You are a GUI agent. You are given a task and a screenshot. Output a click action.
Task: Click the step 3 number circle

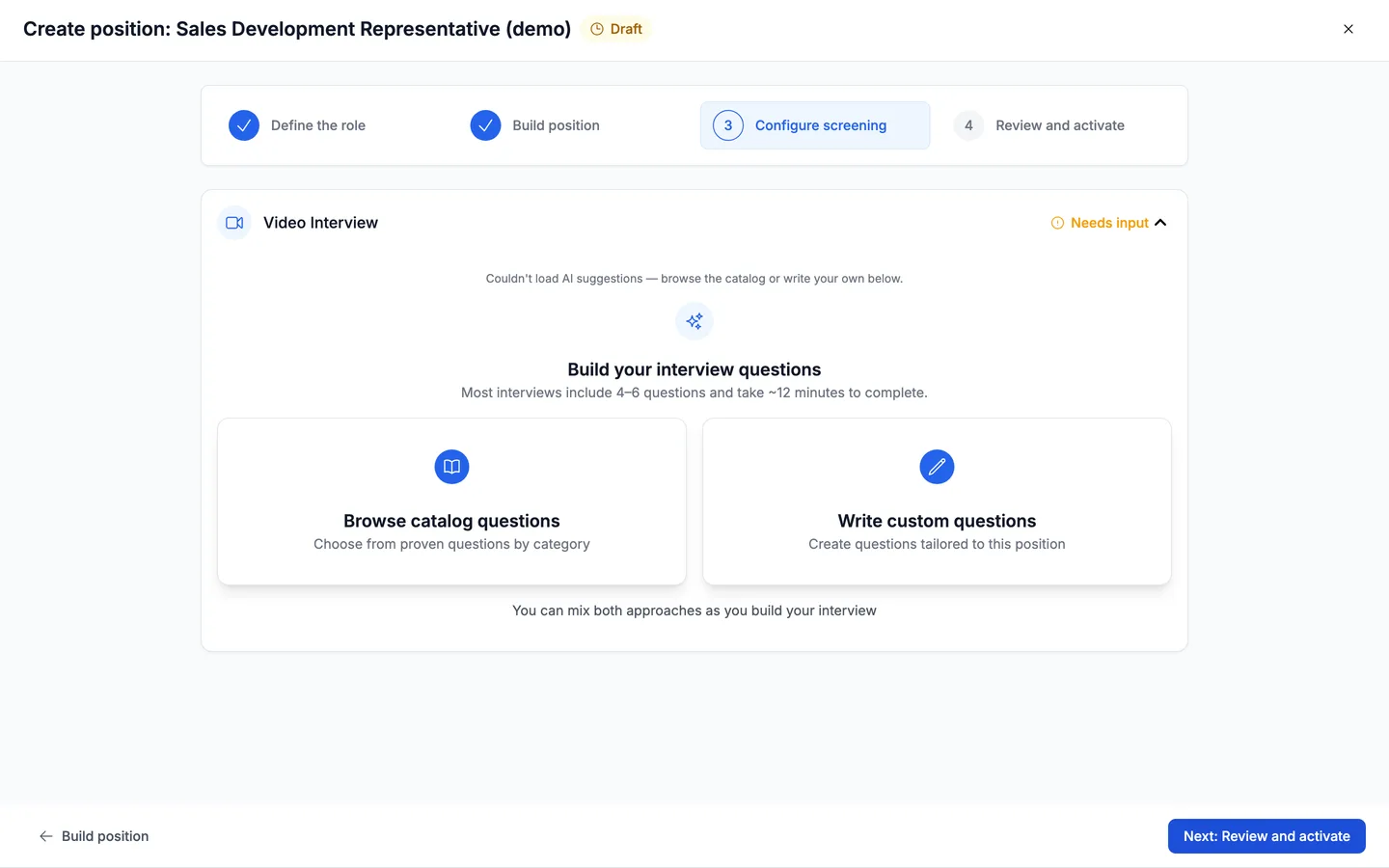click(x=728, y=125)
